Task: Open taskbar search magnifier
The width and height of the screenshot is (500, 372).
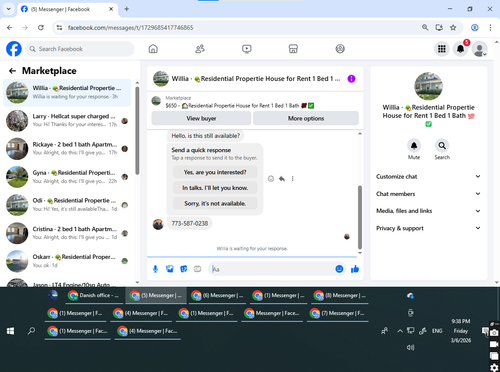Action: pos(31,331)
